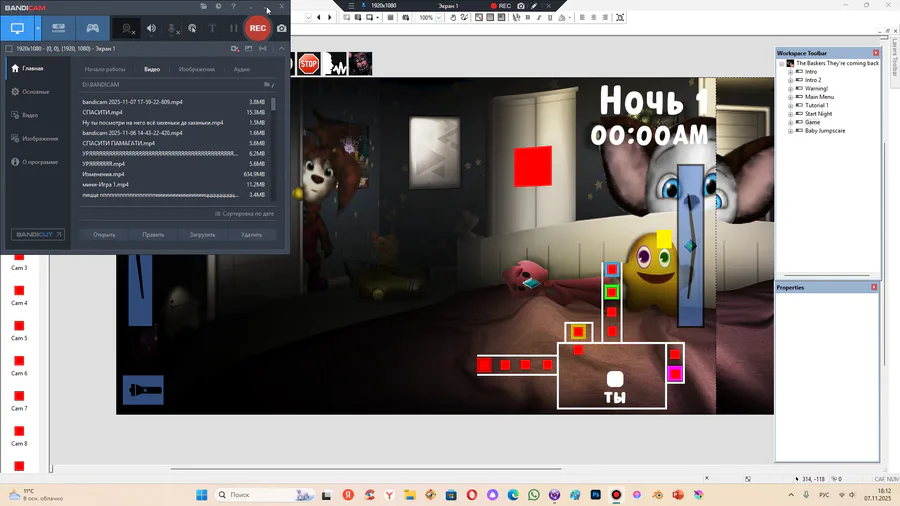900x506 pixels.
Task: Start recording with the red REC button
Action: click(258, 28)
